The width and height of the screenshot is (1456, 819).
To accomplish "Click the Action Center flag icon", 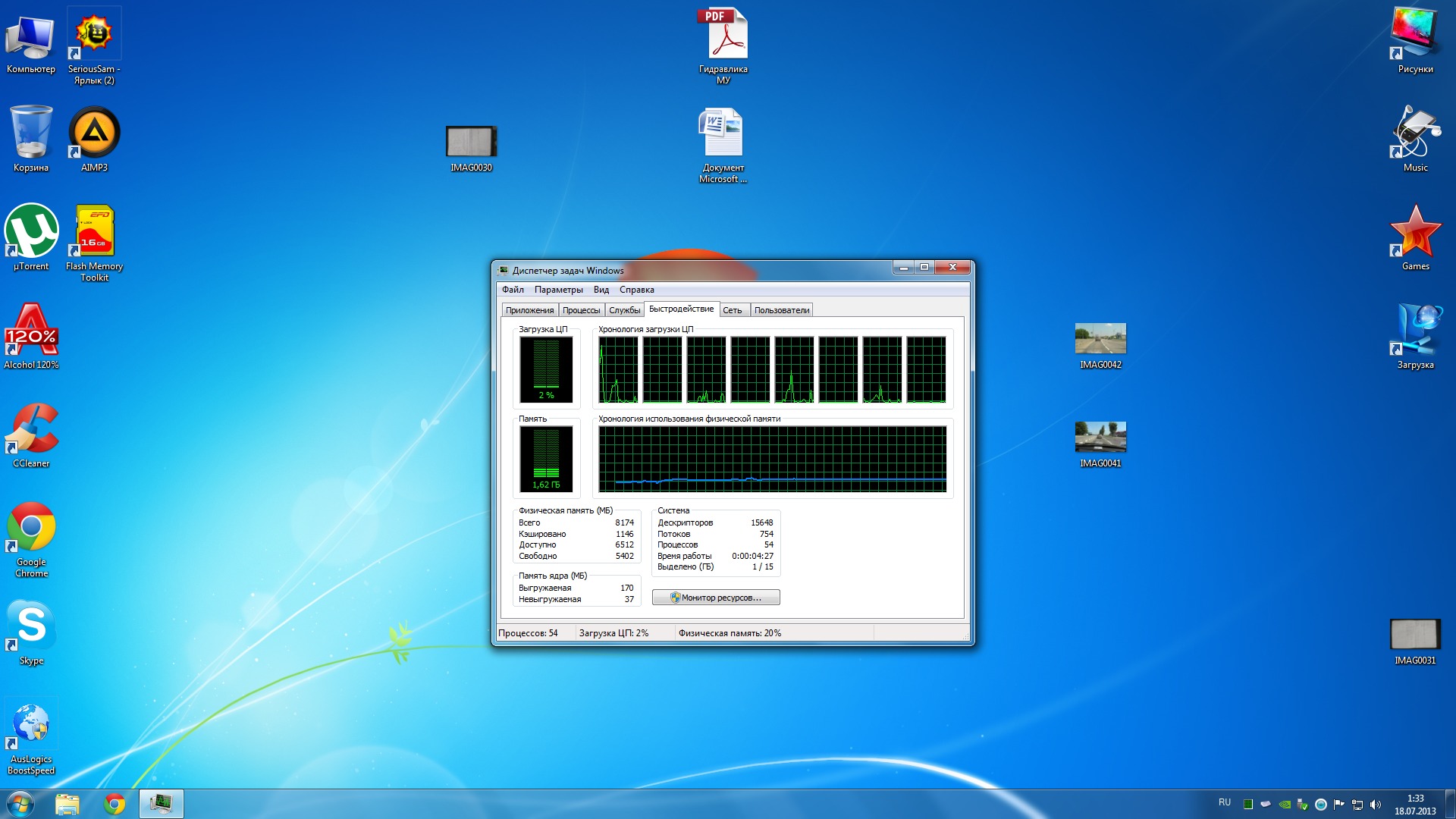I will 1339,805.
